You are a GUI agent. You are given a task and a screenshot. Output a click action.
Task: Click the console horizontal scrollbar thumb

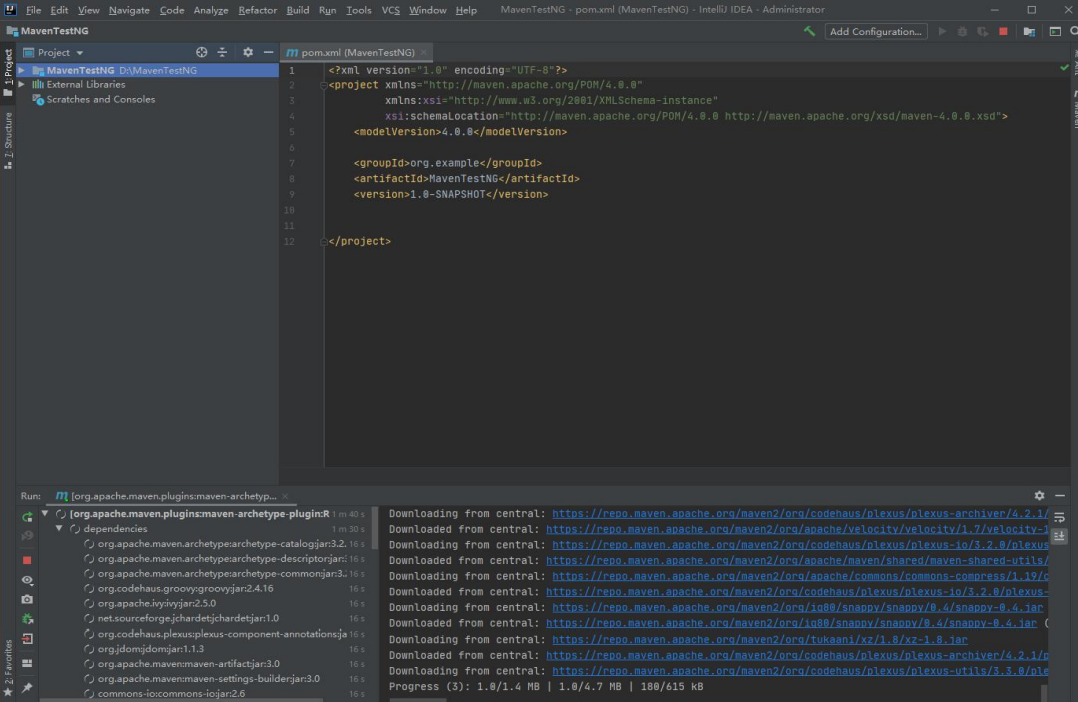[x=418, y=700]
